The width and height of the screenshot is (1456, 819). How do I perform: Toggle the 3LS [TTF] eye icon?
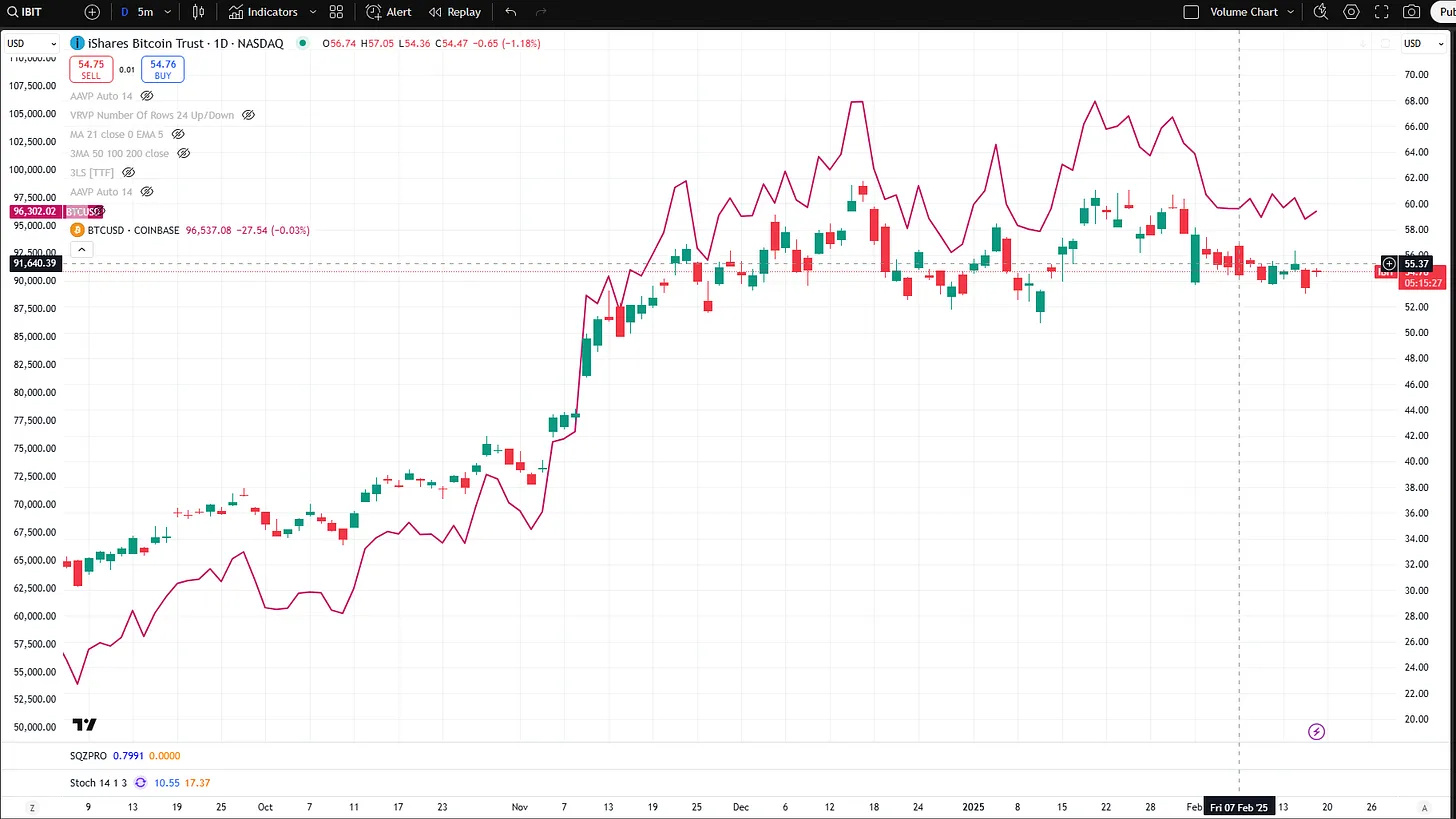point(128,172)
